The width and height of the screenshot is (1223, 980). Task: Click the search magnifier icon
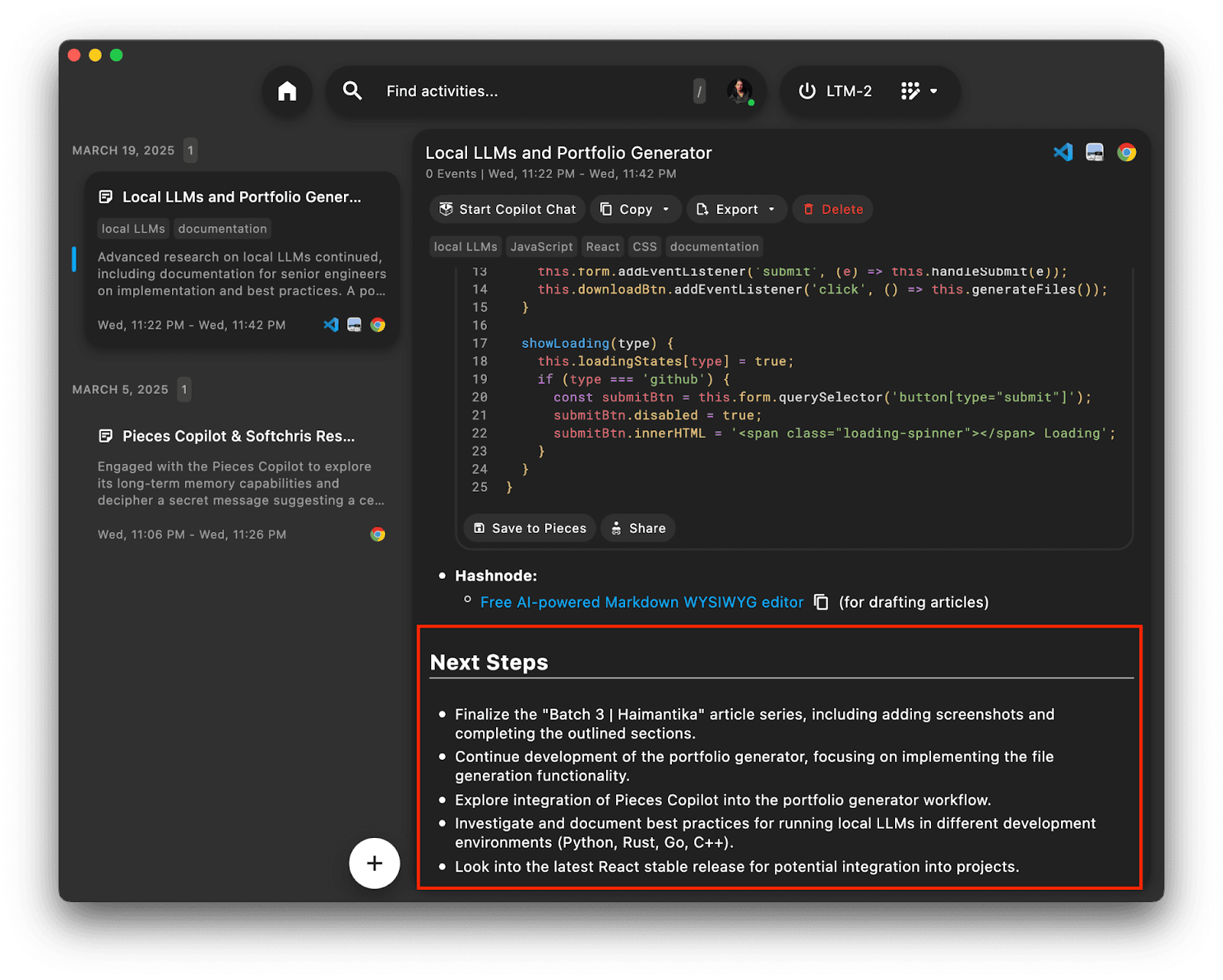point(352,91)
